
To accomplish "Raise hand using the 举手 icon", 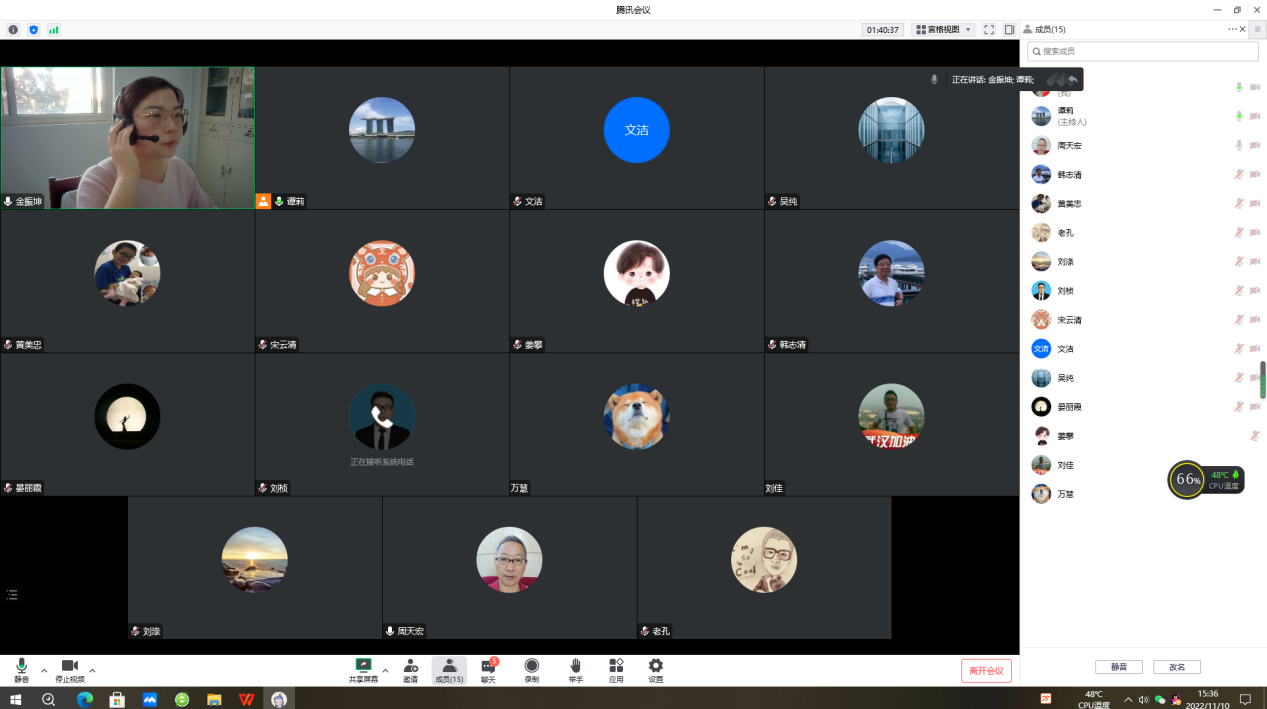I will click(576, 669).
